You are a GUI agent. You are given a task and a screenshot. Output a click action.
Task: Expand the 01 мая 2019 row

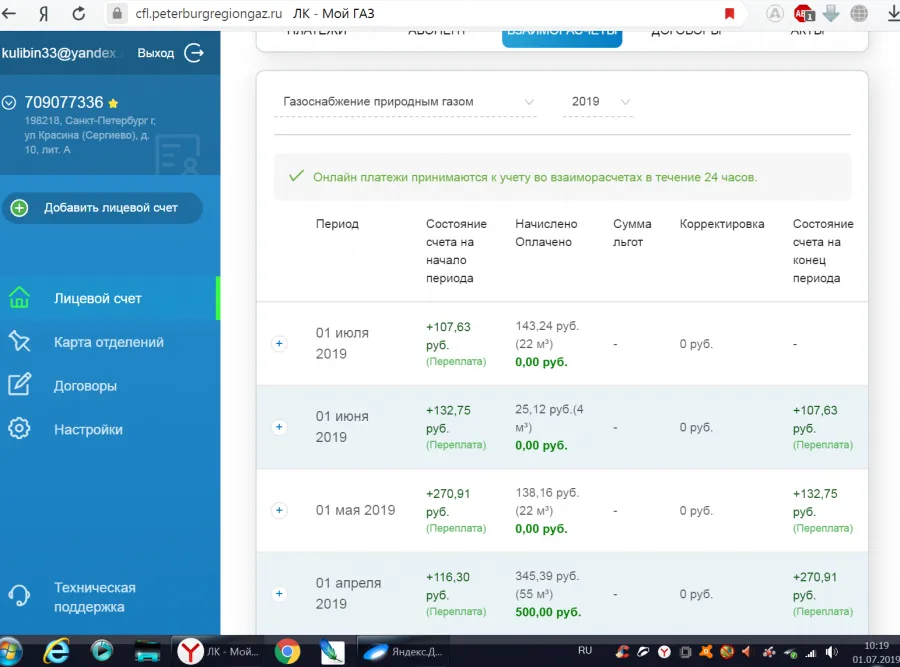(279, 510)
